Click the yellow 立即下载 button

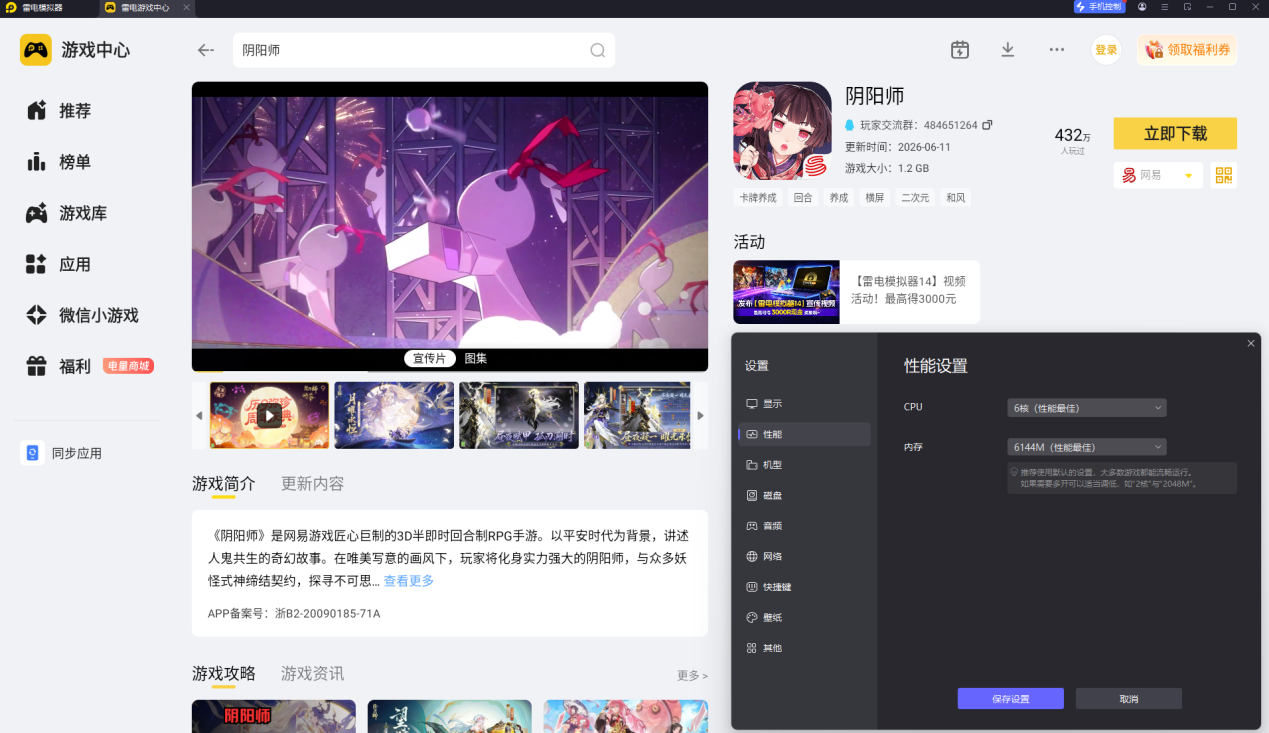pos(1175,134)
